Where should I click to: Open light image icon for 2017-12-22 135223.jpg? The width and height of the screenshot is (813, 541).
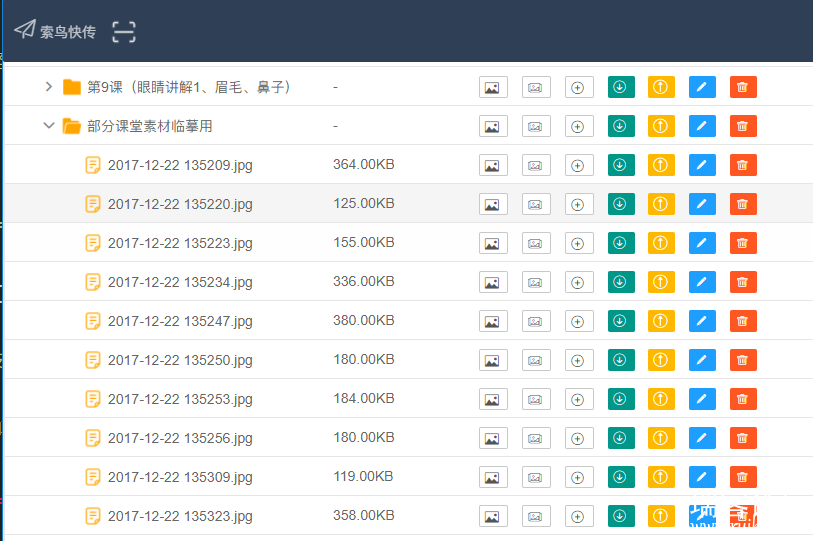click(536, 243)
